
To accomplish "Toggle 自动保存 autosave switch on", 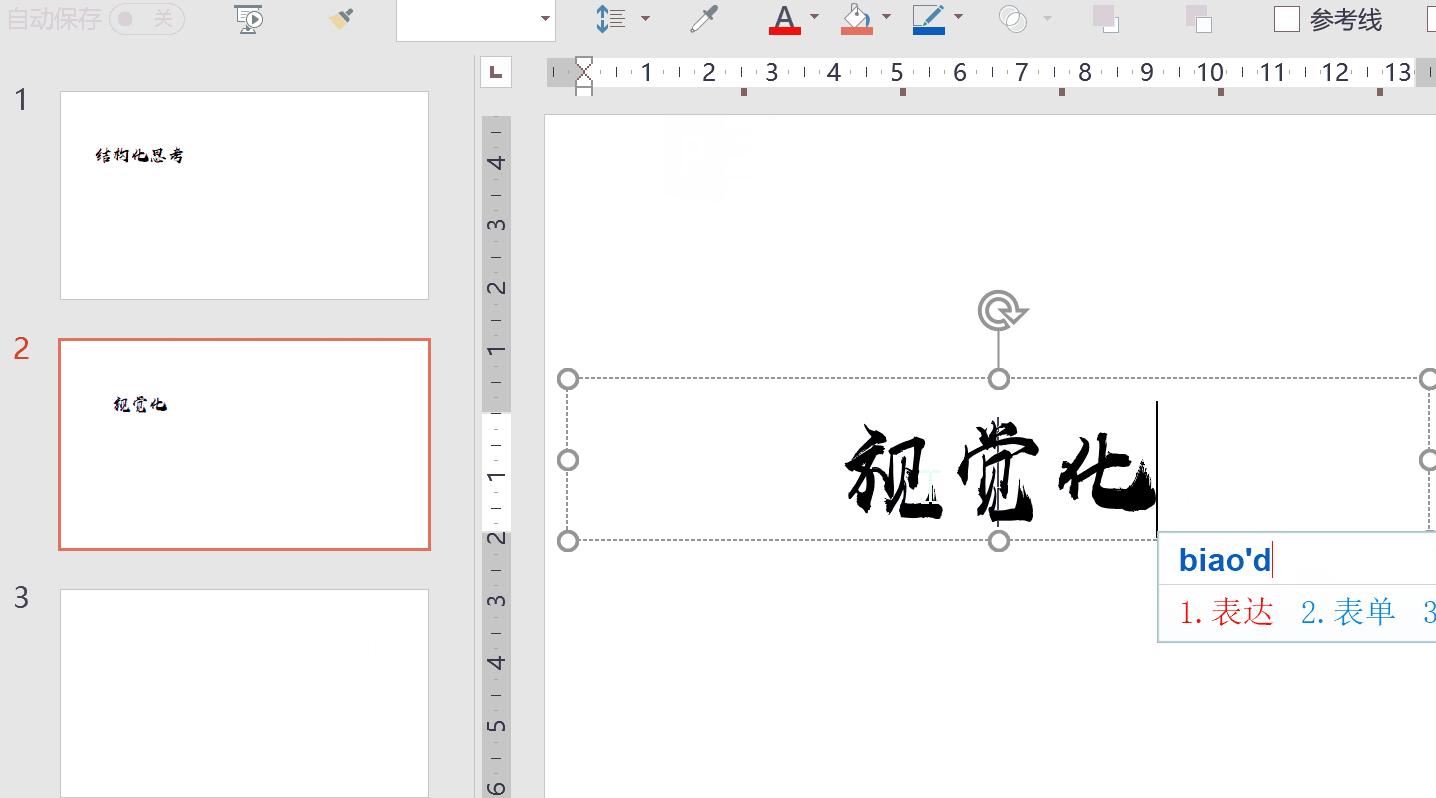I will (x=147, y=18).
